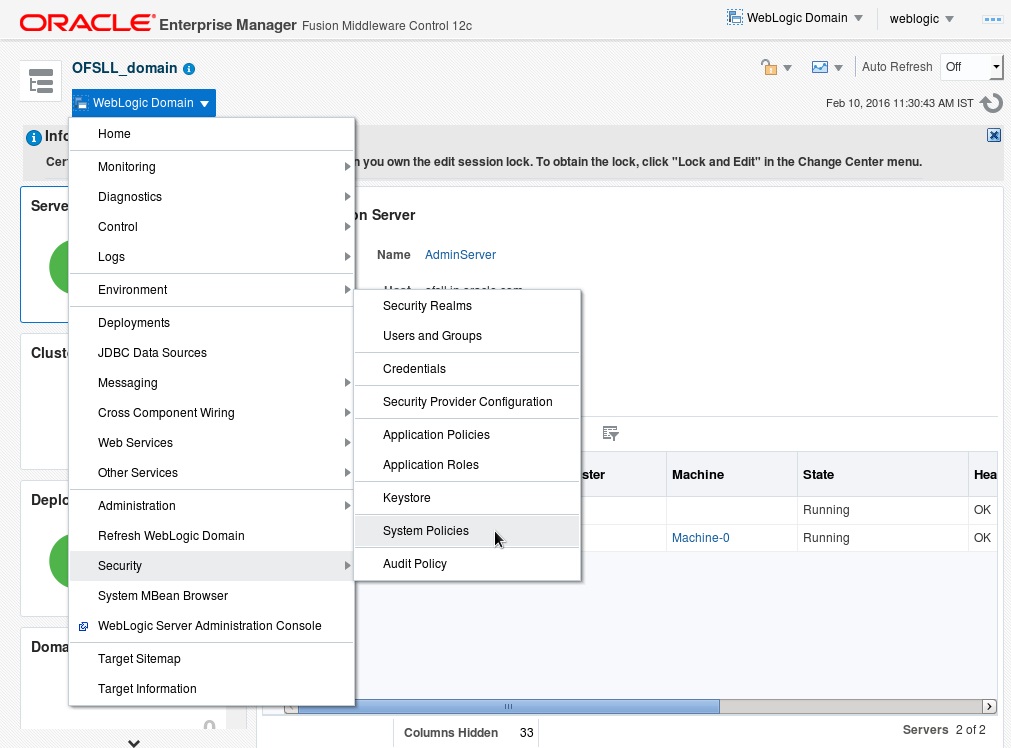The width and height of the screenshot is (1011, 748).
Task: Click the external link icon beside Administration Console
Action: click(83, 626)
